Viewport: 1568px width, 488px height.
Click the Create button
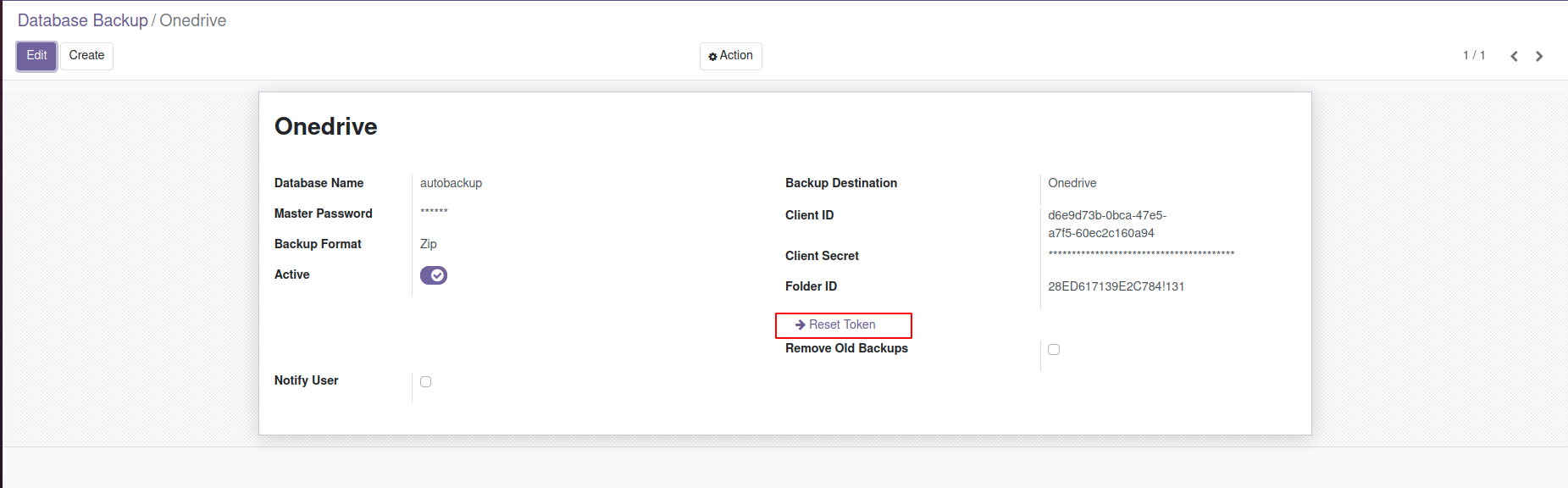pos(86,56)
